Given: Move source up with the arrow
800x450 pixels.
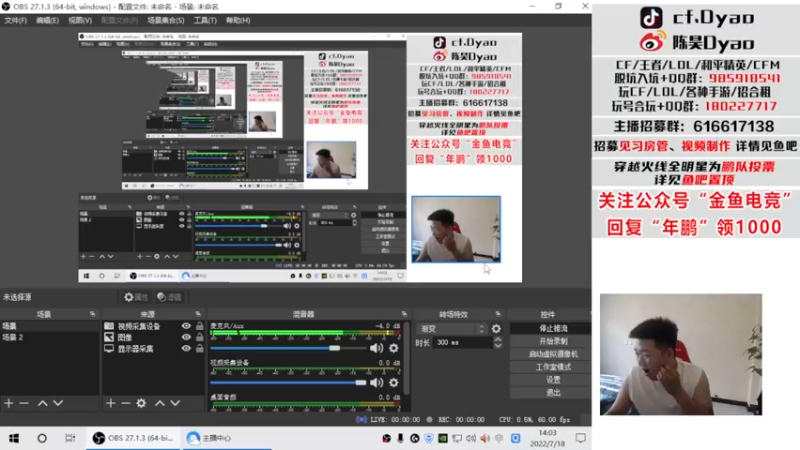Looking at the screenshot, I should click(160, 403).
